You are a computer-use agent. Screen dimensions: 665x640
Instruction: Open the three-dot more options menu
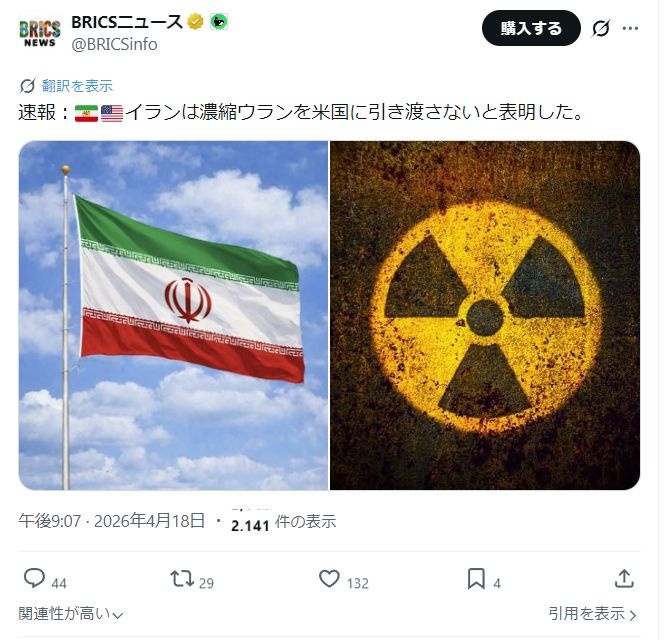point(630,28)
